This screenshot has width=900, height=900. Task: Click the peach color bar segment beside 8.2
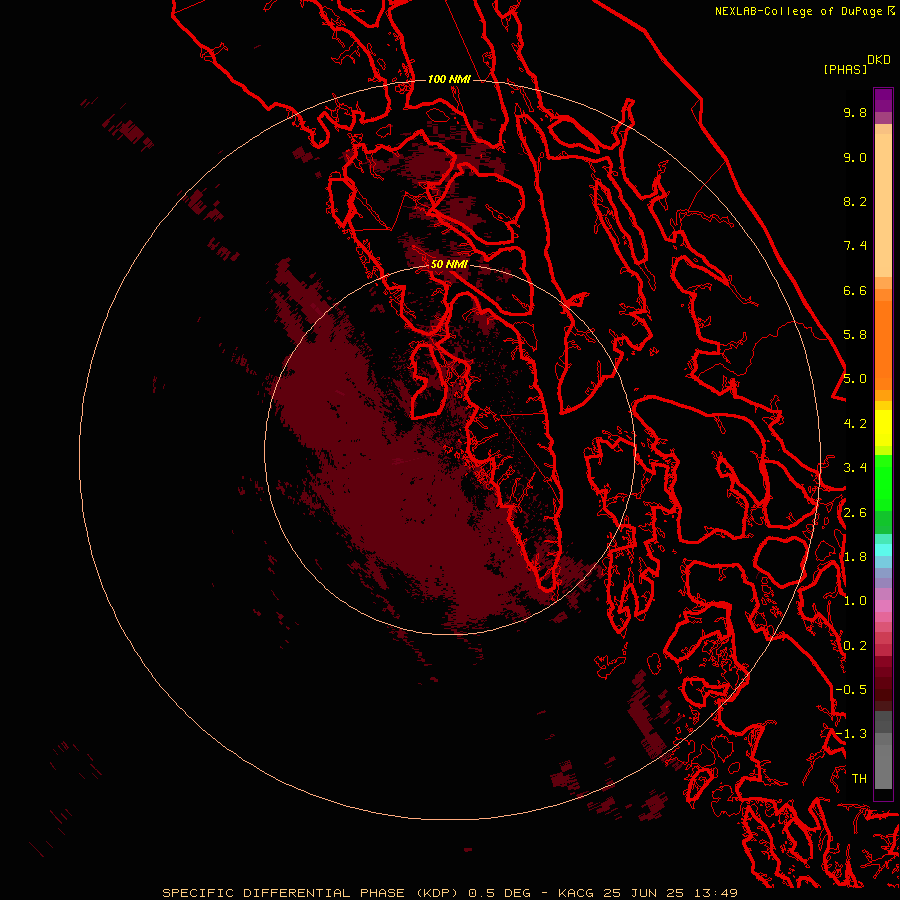(883, 204)
